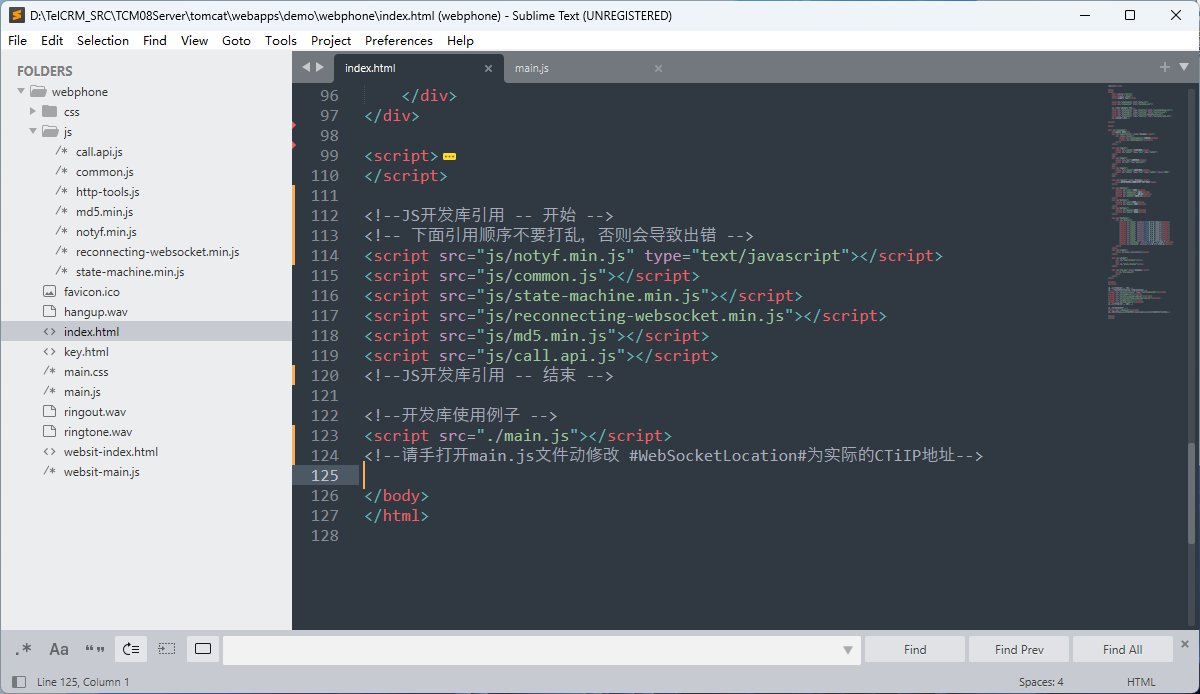Image resolution: width=1200 pixels, height=694 pixels.
Task: Toggle sidebar using status bar icon
Action: 19,682
